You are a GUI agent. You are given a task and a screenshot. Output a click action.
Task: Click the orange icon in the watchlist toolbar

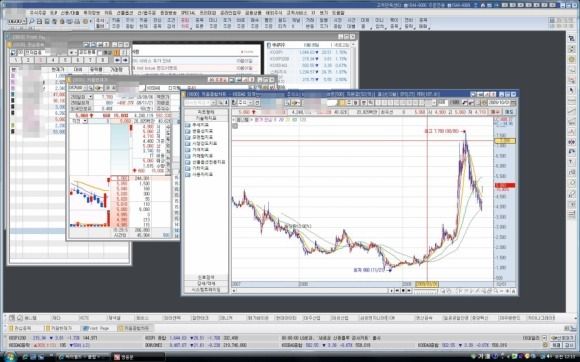click(x=117, y=53)
